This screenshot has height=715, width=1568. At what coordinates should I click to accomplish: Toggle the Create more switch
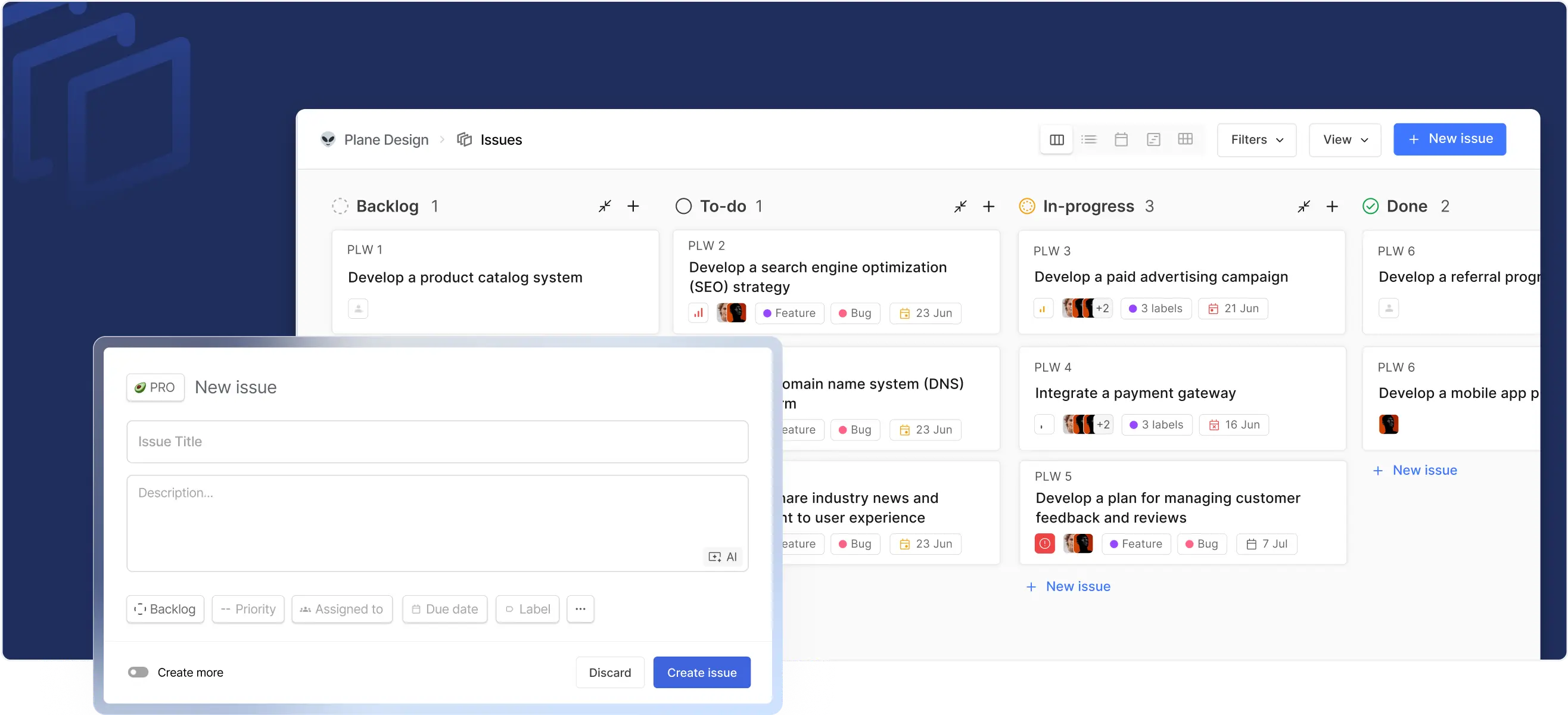(x=138, y=672)
